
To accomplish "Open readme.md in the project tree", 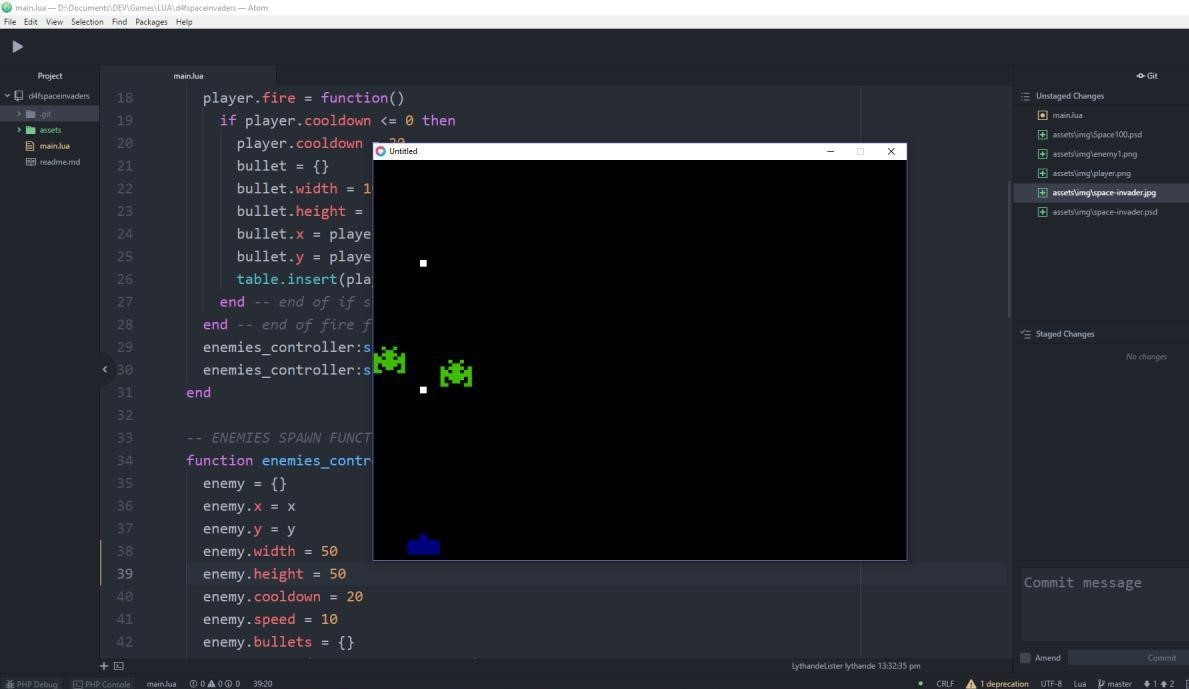I will click(x=60, y=161).
